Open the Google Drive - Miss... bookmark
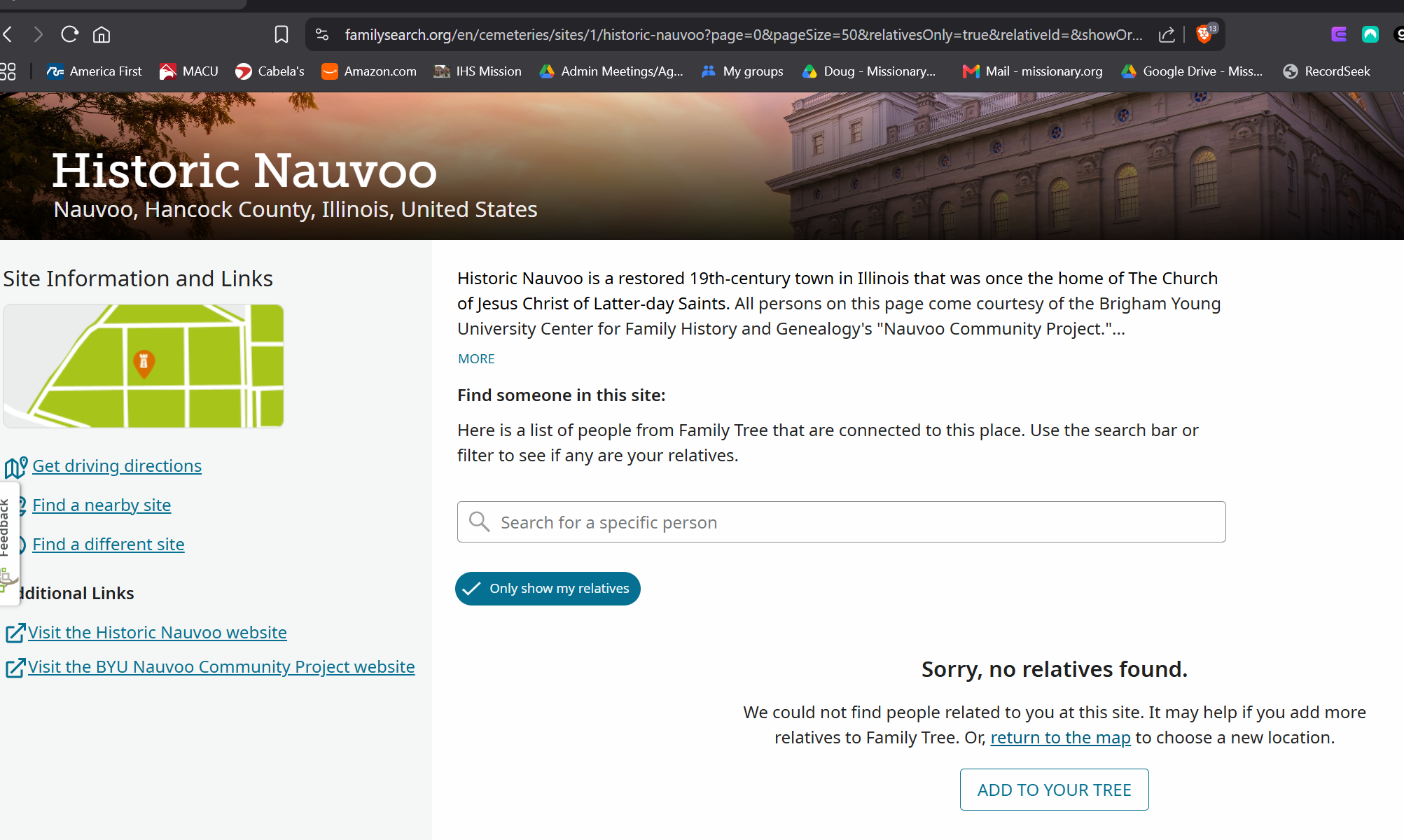This screenshot has height=840, width=1404. coord(1193,71)
